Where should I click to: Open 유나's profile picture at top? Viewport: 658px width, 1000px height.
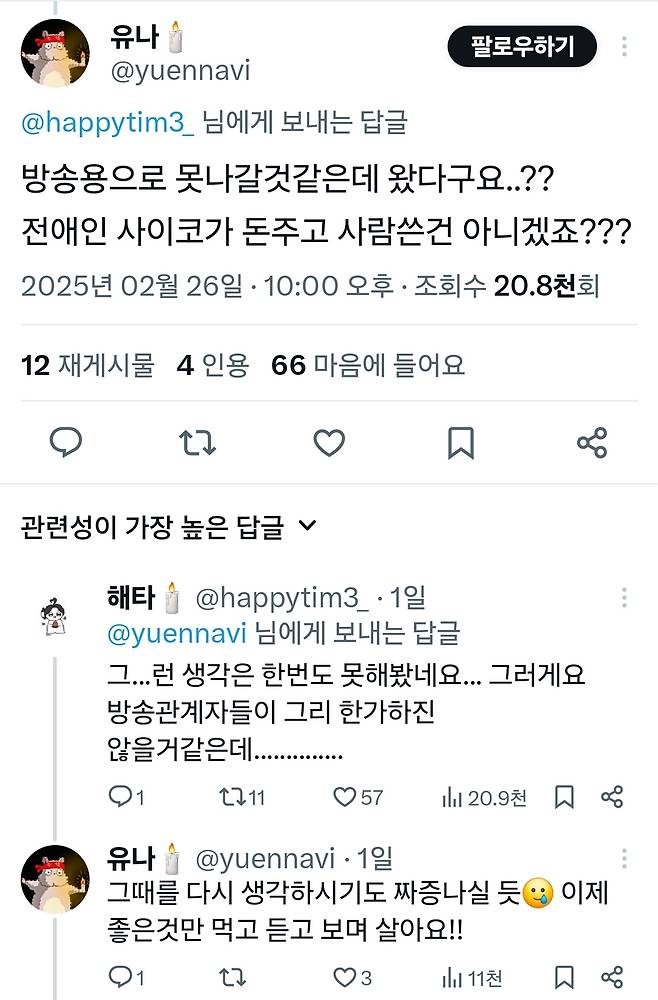(x=55, y=53)
